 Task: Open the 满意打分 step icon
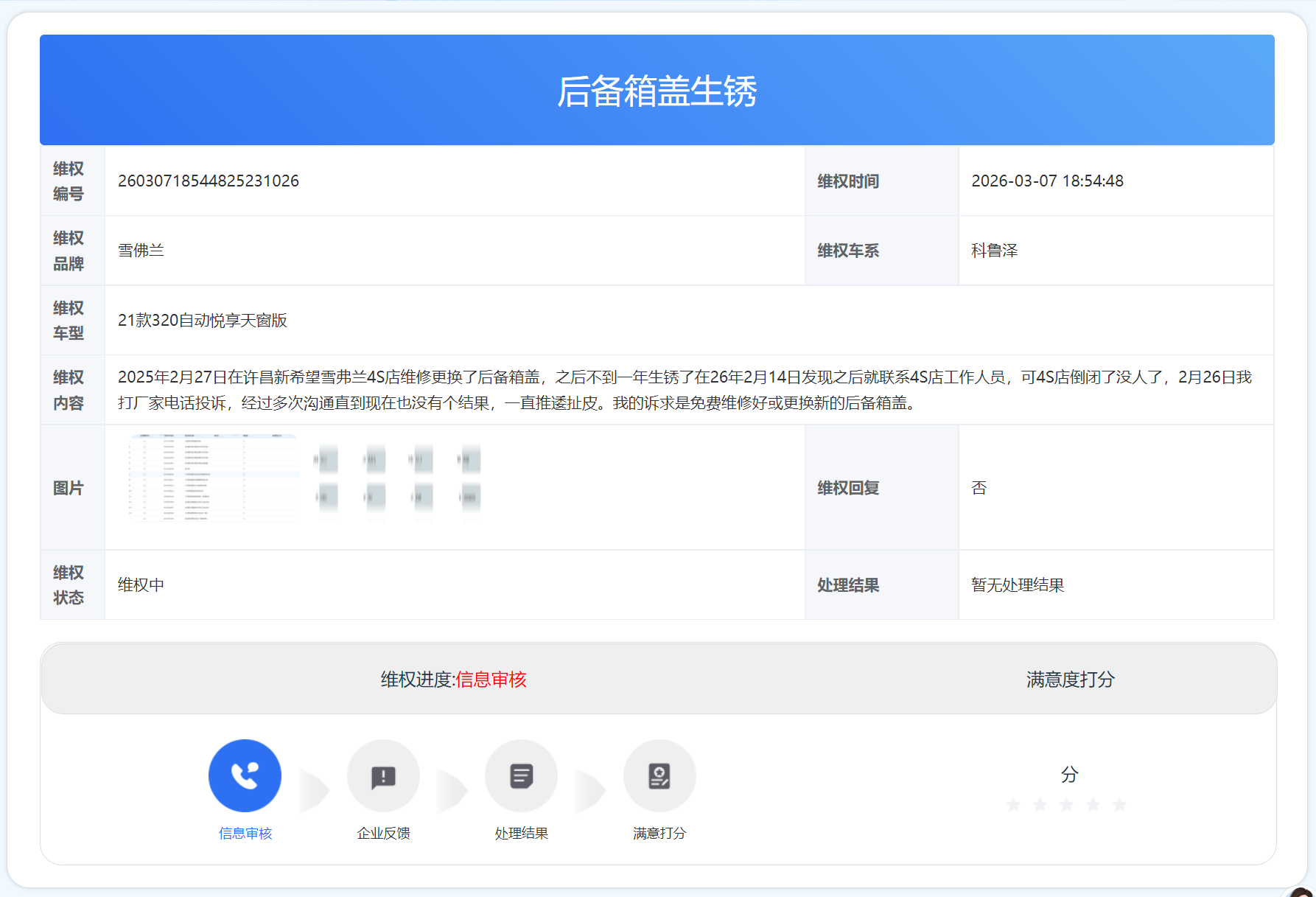tap(659, 775)
